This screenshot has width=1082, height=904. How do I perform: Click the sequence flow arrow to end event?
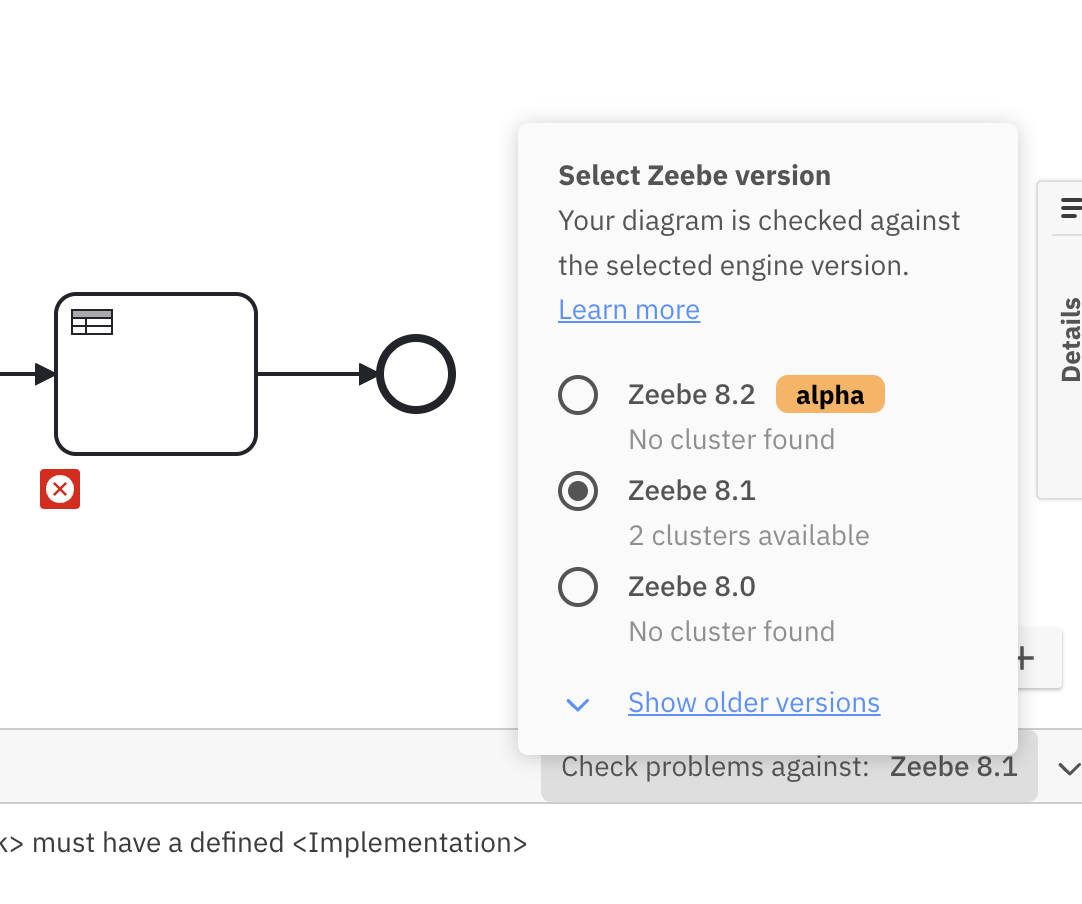316,374
